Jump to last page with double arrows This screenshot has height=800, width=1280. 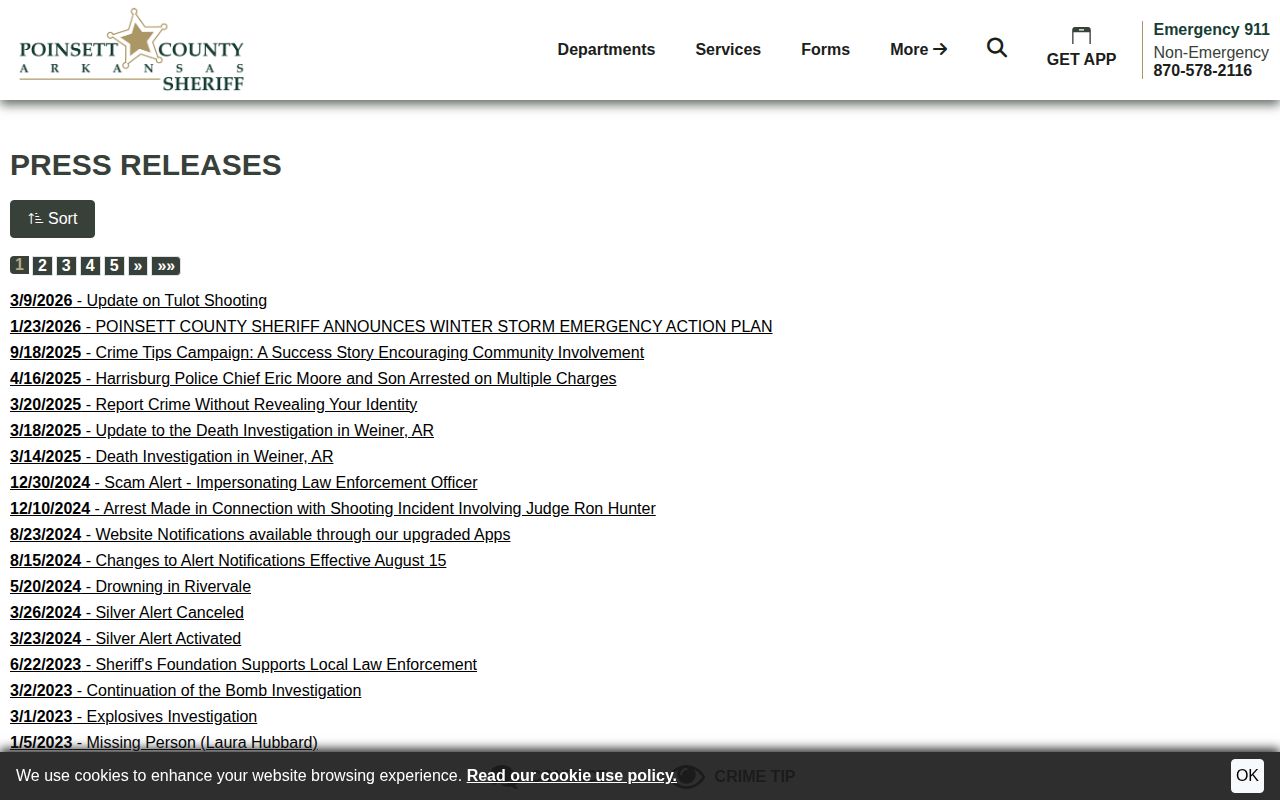click(x=166, y=265)
